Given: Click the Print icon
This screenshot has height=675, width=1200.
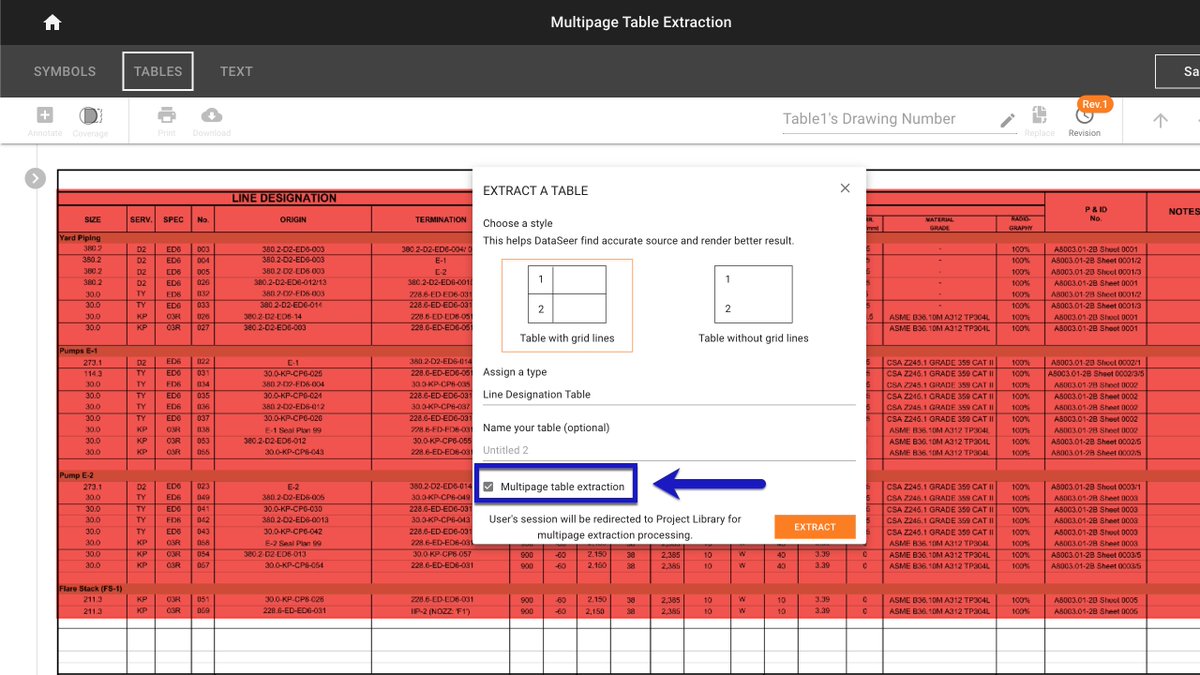Looking at the screenshot, I should click(x=167, y=115).
